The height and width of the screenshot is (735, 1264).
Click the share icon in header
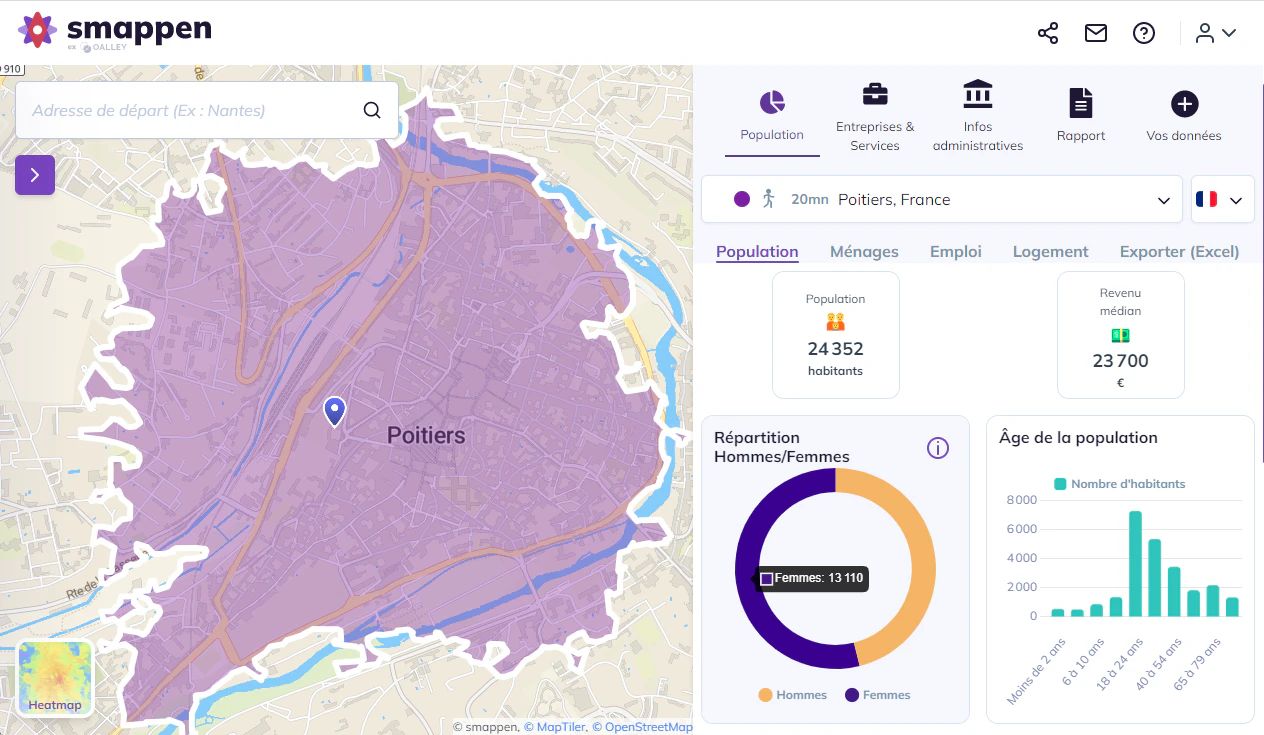[1048, 33]
